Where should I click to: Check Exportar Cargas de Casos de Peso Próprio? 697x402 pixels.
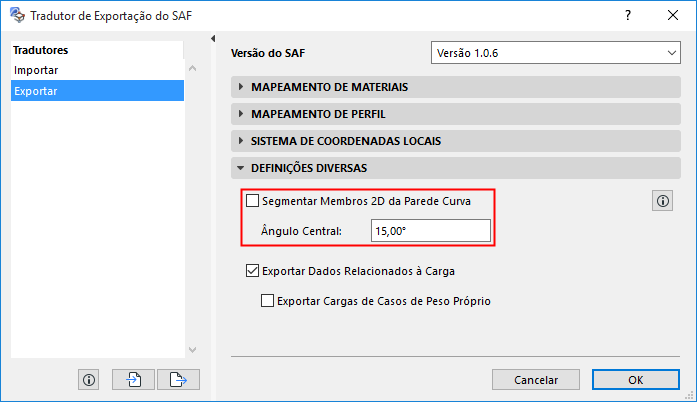click(x=267, y=301)
